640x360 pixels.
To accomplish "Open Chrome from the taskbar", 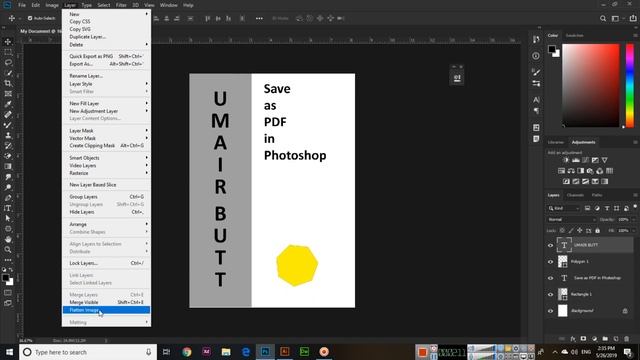I will 187,352.
